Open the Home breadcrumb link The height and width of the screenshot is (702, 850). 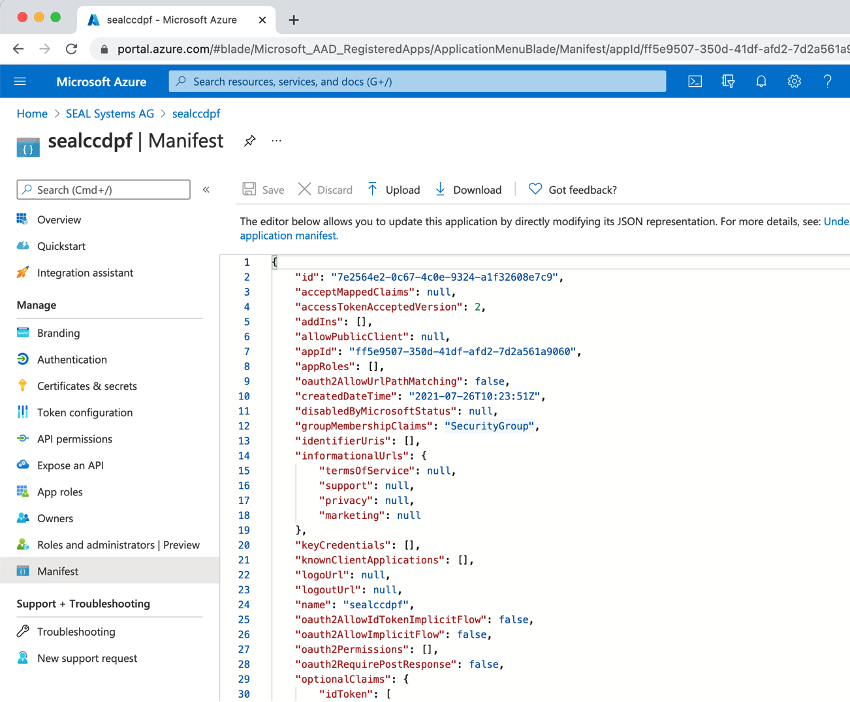click(31, 113)
